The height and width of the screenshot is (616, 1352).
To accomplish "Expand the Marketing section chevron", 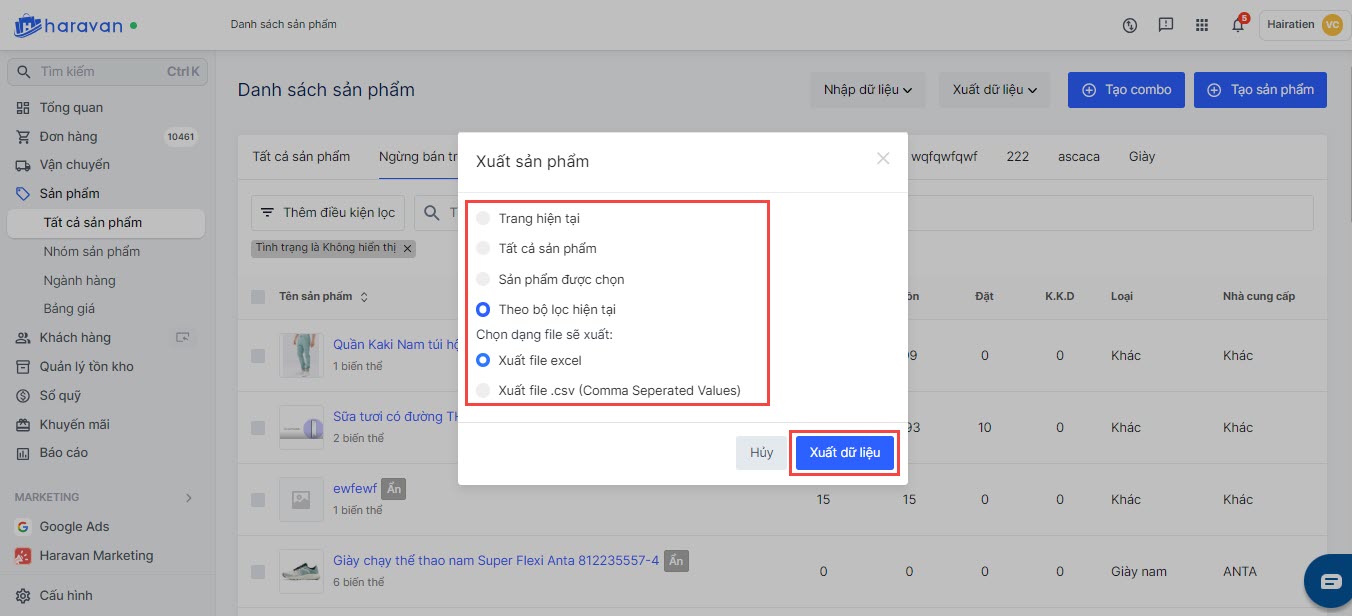I will tap(189, 497).
